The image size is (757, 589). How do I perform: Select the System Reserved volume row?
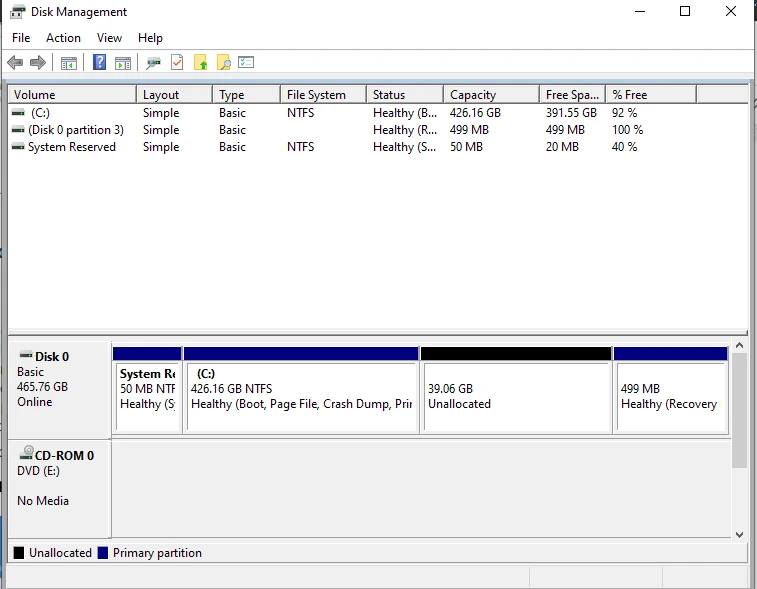click(x=352, y=146)
